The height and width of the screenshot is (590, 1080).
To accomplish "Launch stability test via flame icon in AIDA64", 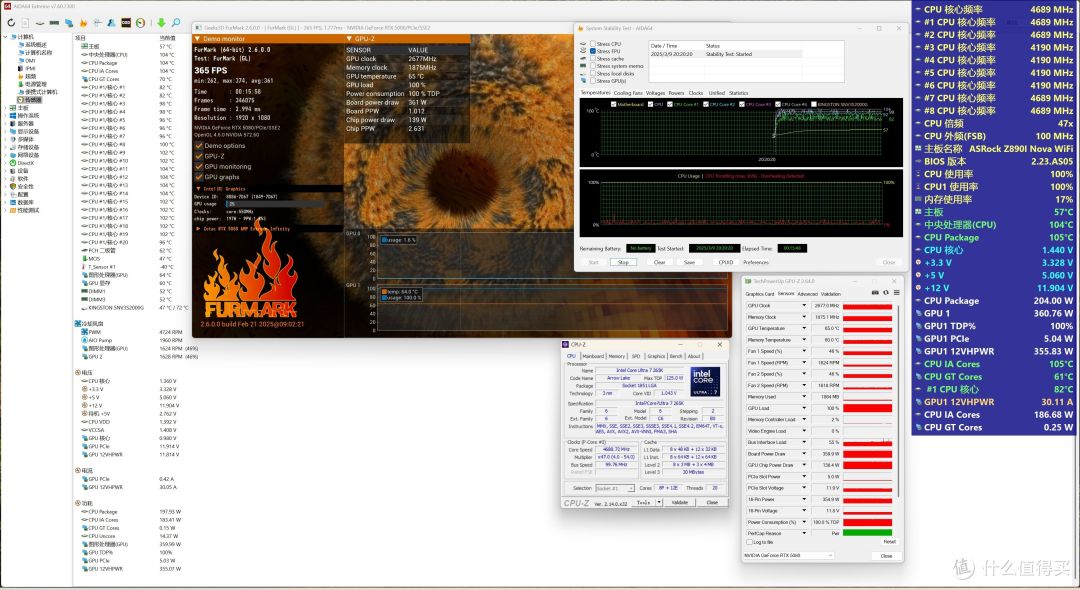I will tap(83, 23).
